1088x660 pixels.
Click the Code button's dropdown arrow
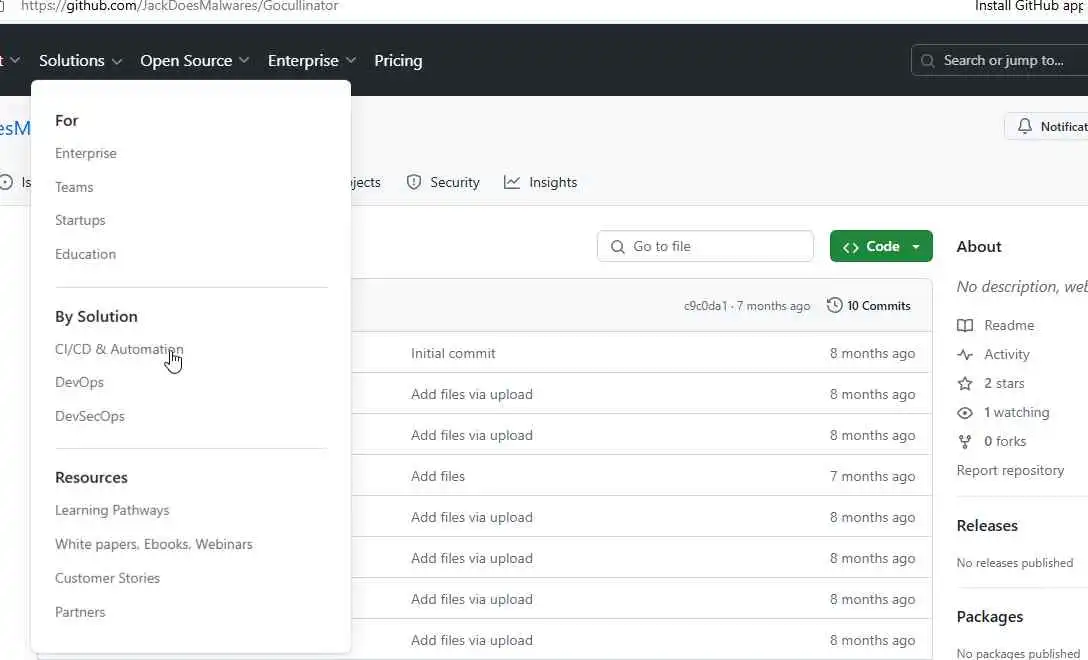[x=916, y=247]
